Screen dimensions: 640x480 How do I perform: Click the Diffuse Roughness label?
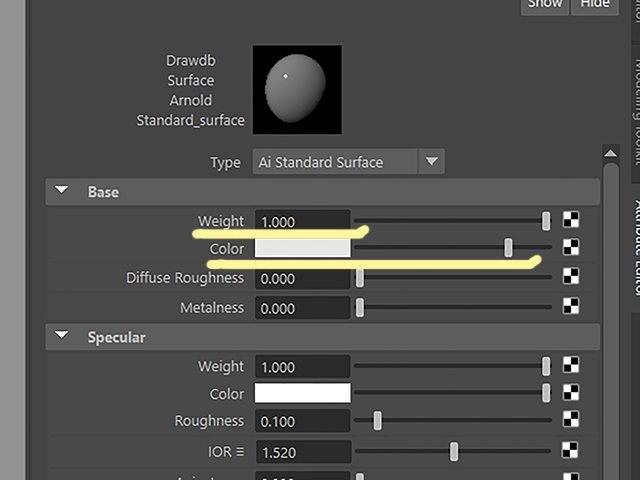coord(185,278)
